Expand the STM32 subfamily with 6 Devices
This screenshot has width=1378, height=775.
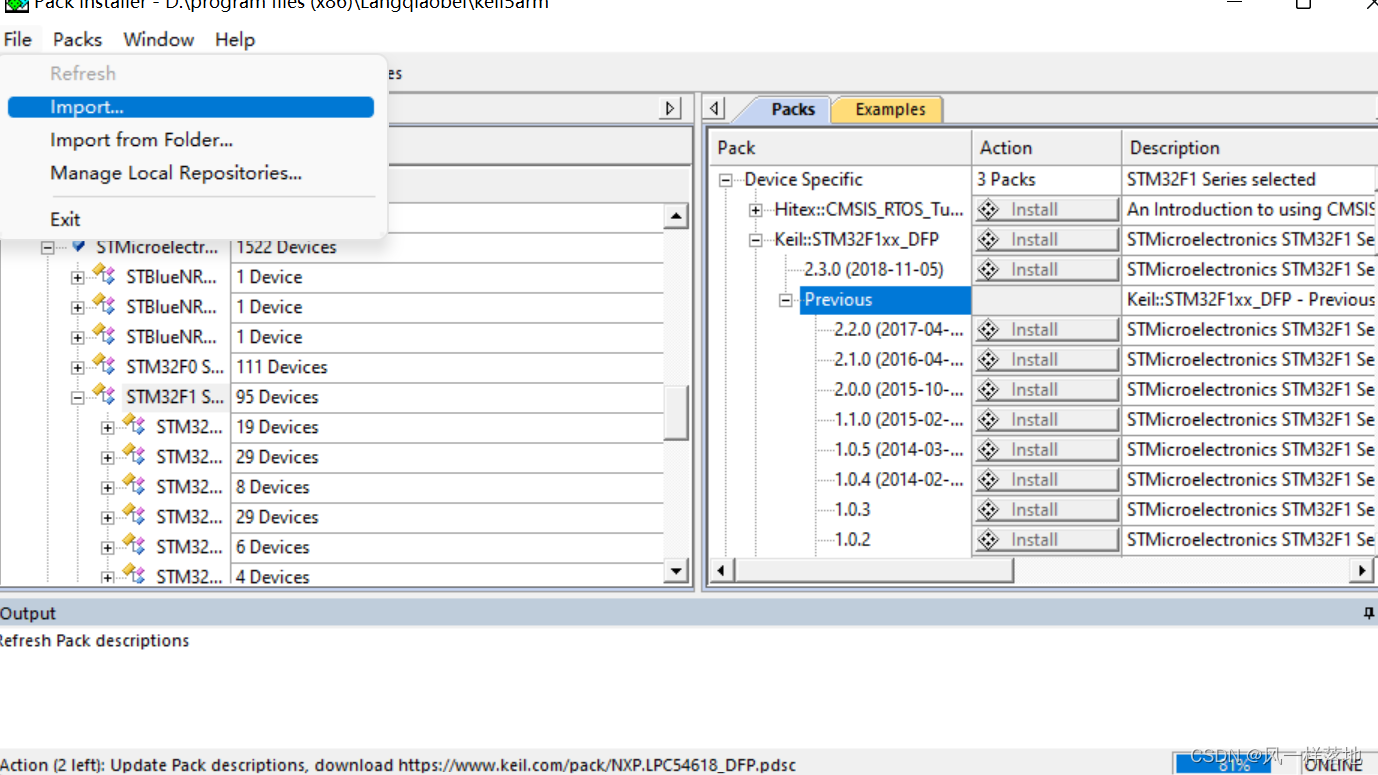tap(107, 547)
